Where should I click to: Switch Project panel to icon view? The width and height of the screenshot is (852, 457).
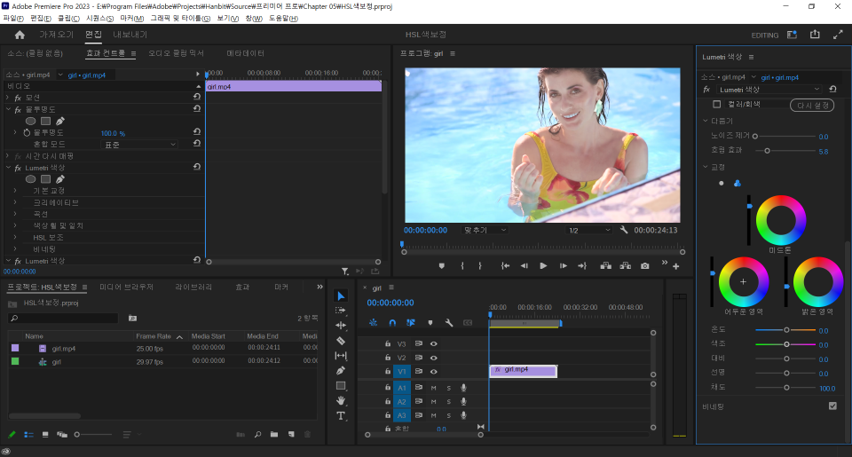pos(45,434)
